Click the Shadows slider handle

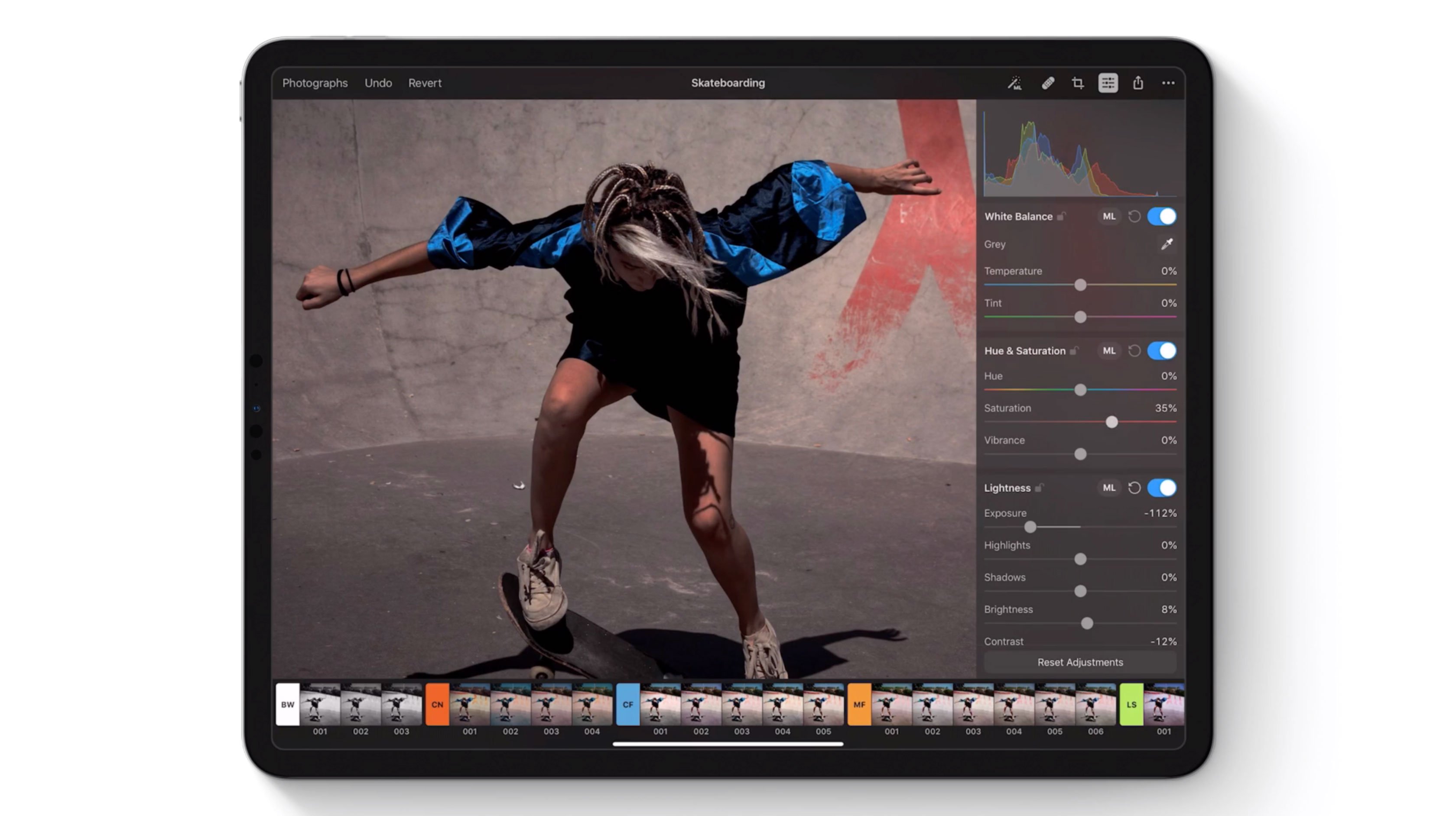(x=1080, y=592)
